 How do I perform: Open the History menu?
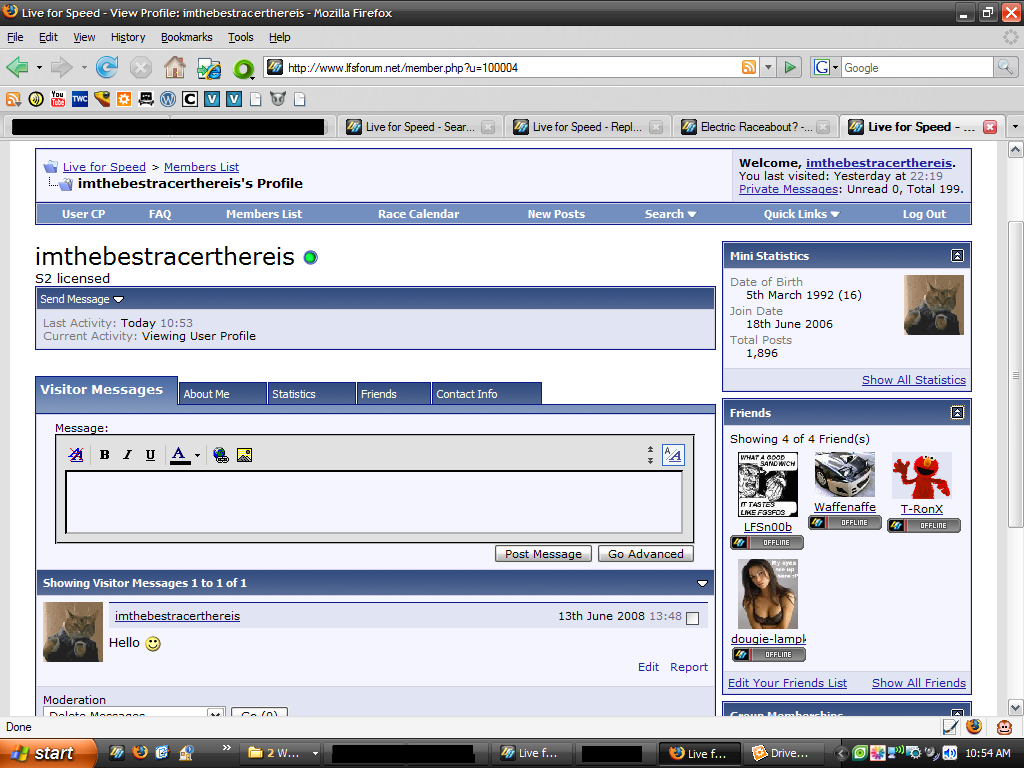coord(128,37)
